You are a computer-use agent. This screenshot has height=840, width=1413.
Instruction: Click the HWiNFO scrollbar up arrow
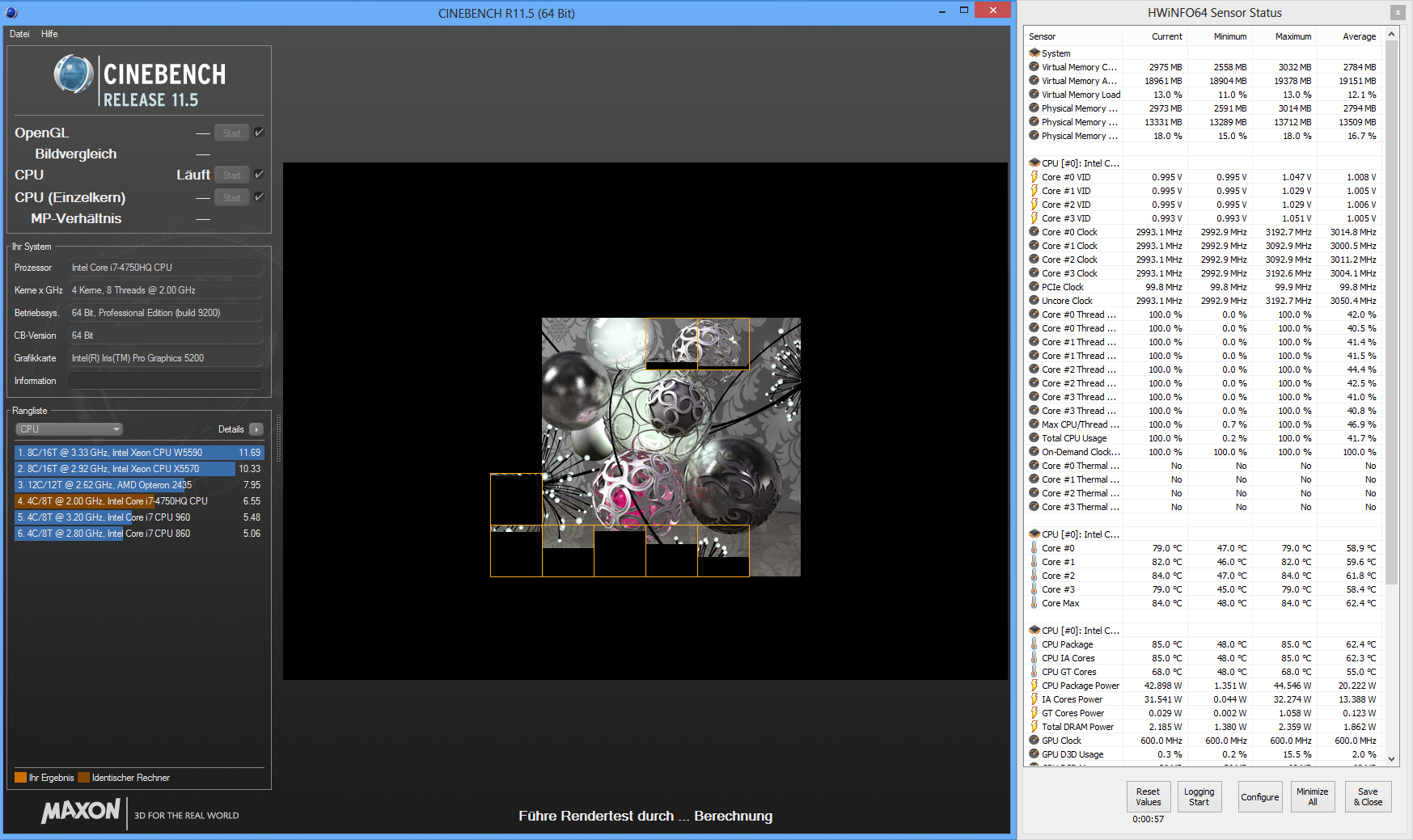click(1392, 34)
